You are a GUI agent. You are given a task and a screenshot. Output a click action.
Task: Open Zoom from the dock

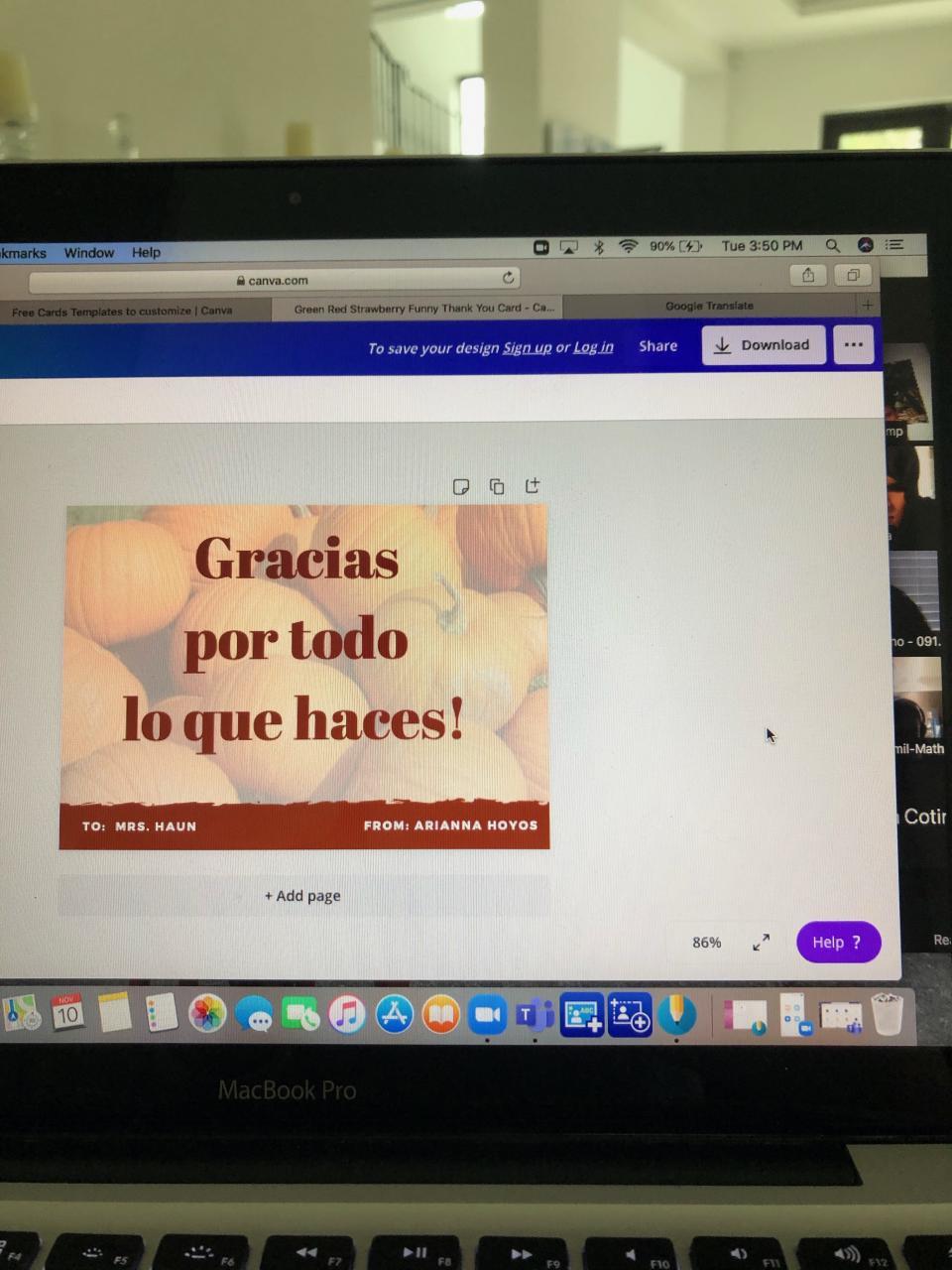click(487, 1014)
